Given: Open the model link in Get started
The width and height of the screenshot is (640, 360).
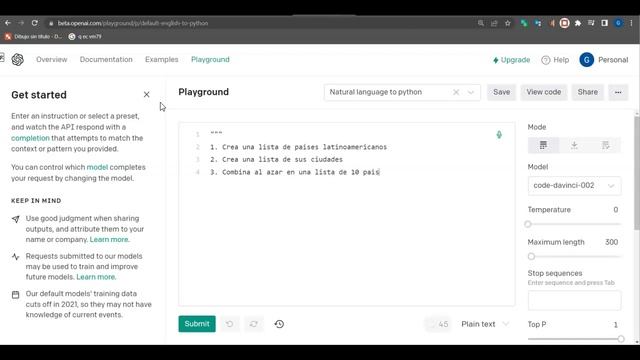Looking at the screenshot, I should 97,167.
